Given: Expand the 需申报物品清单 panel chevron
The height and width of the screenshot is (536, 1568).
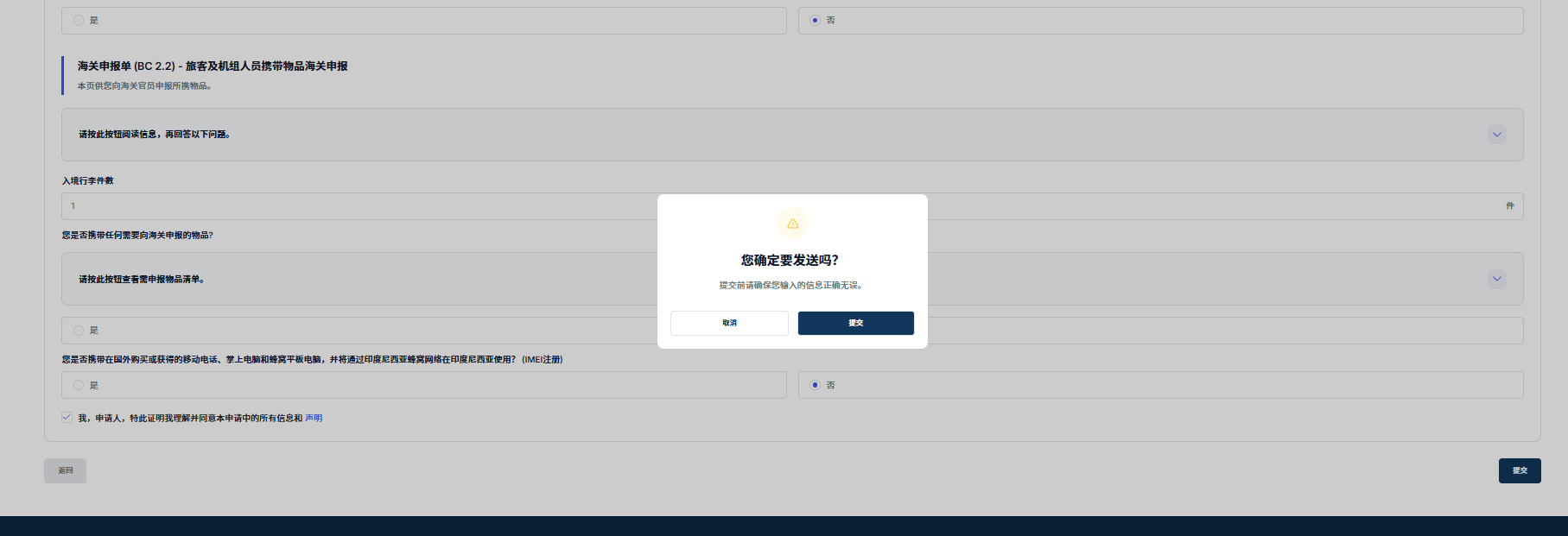Looking at the screenshot, I should tap(1497, 279).
